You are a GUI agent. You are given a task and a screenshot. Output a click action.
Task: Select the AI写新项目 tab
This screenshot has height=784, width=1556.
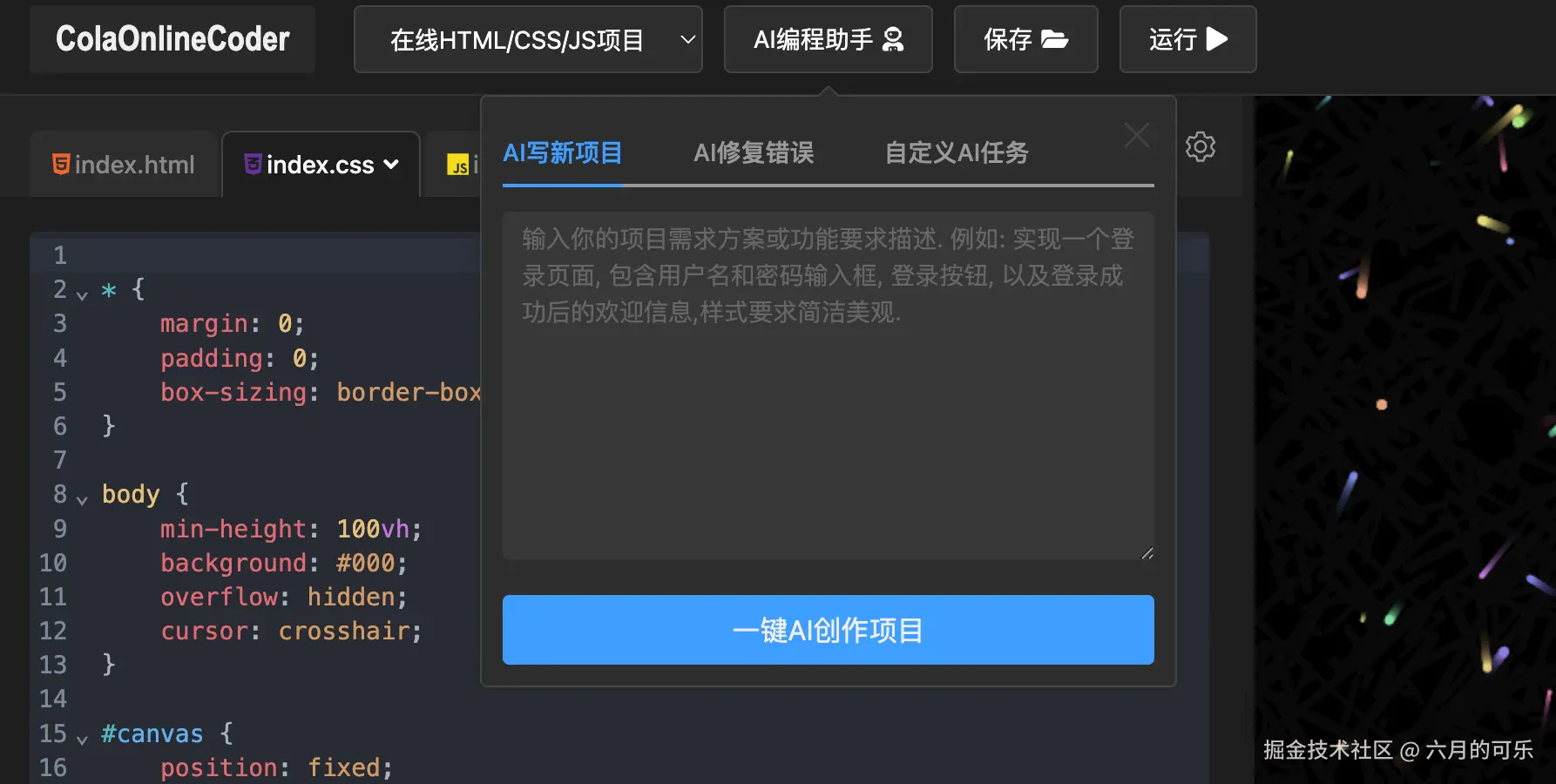pos(562,152)
